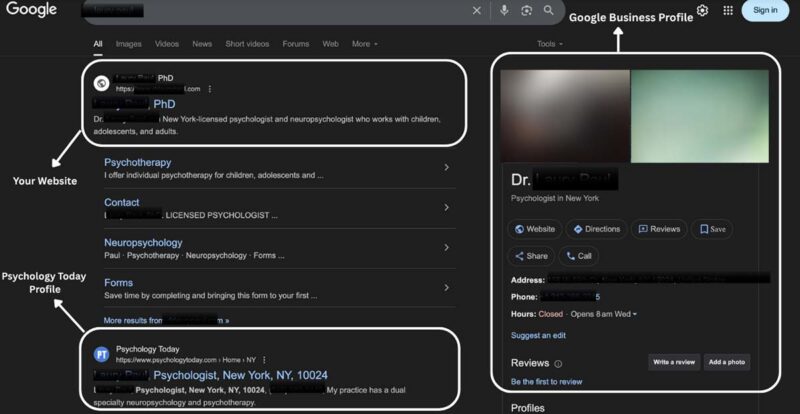This screenshot has height=414, width=800.
Task: Click the Write a review button
Action: [674, 362]
